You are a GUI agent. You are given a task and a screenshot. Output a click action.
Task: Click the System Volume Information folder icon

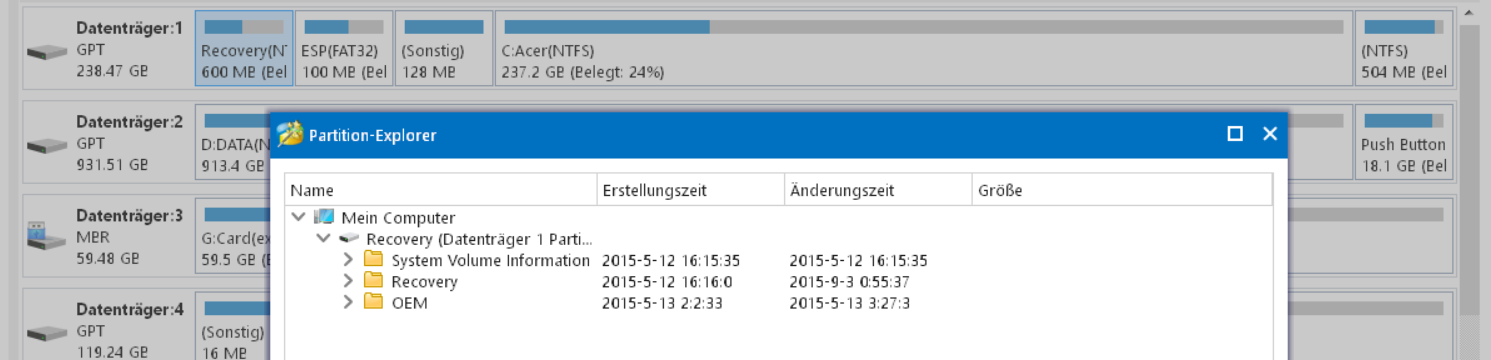(374, 260)
